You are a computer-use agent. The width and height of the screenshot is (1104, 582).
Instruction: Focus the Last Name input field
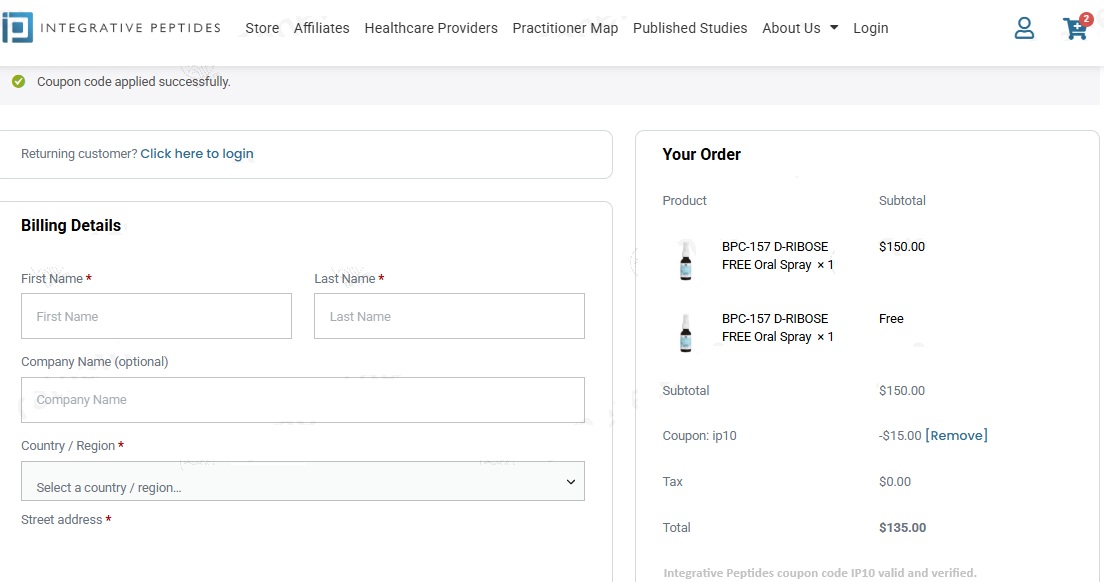click(449, 316)
